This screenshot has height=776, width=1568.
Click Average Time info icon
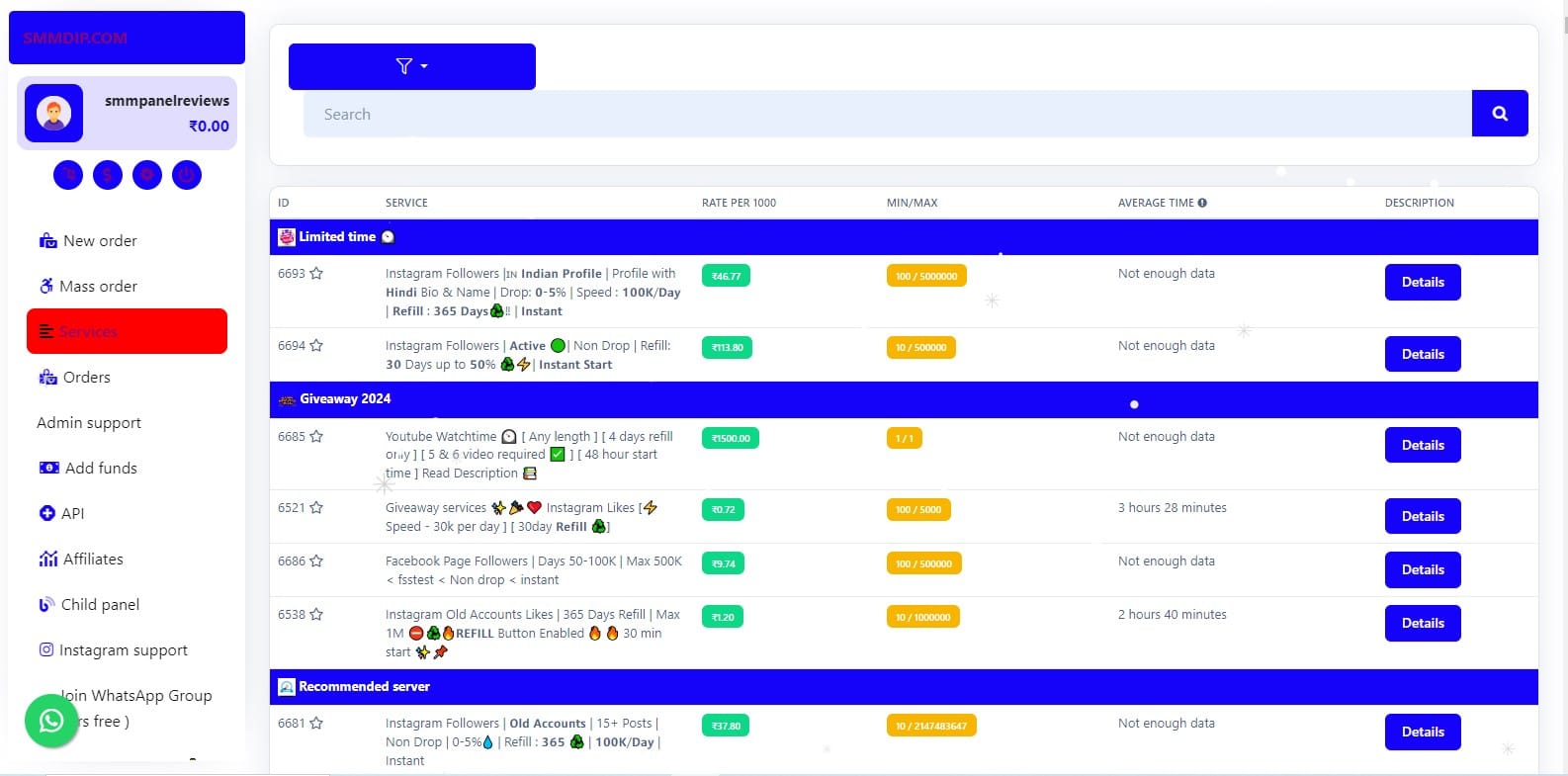tap(1202, 203)
